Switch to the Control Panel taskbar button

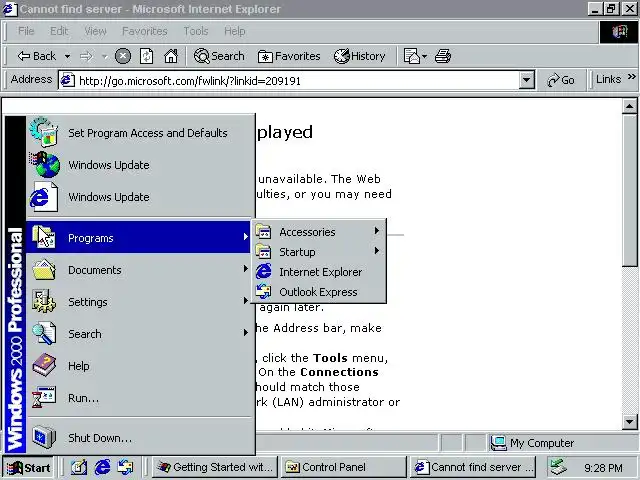[344, 467]
